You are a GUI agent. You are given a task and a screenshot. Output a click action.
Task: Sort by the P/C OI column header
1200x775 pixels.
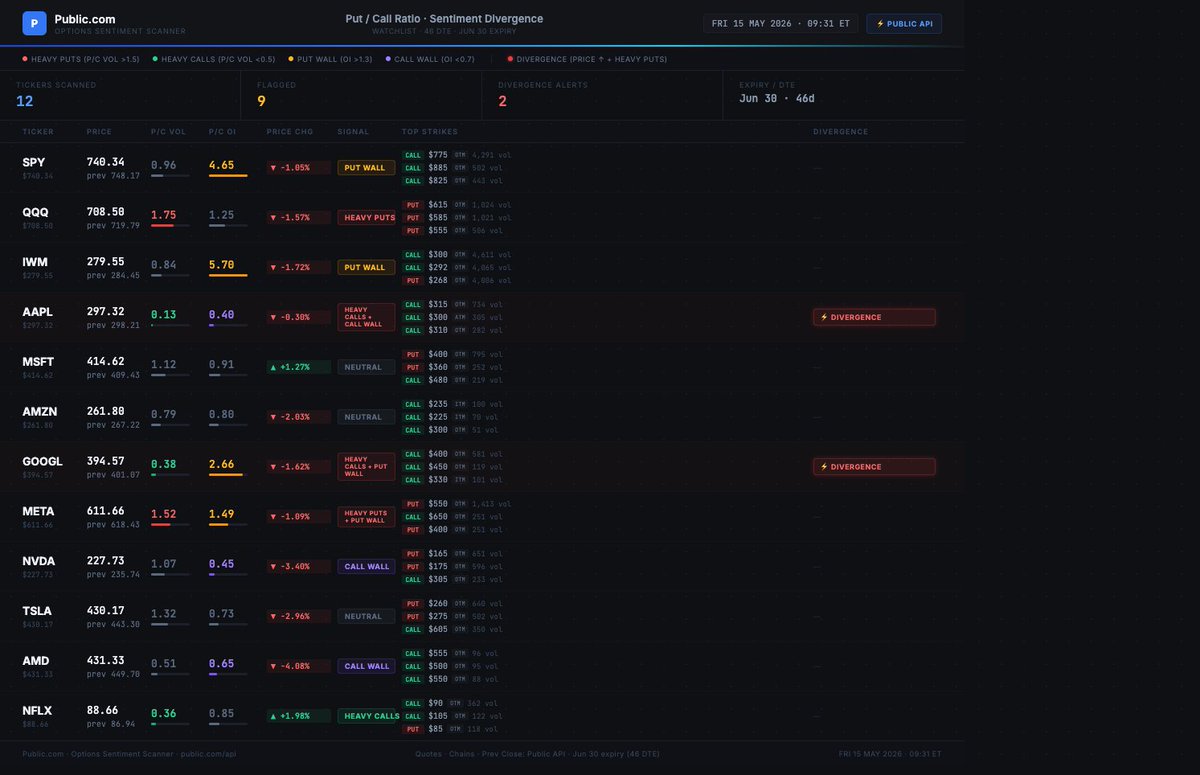click(223, 131)
